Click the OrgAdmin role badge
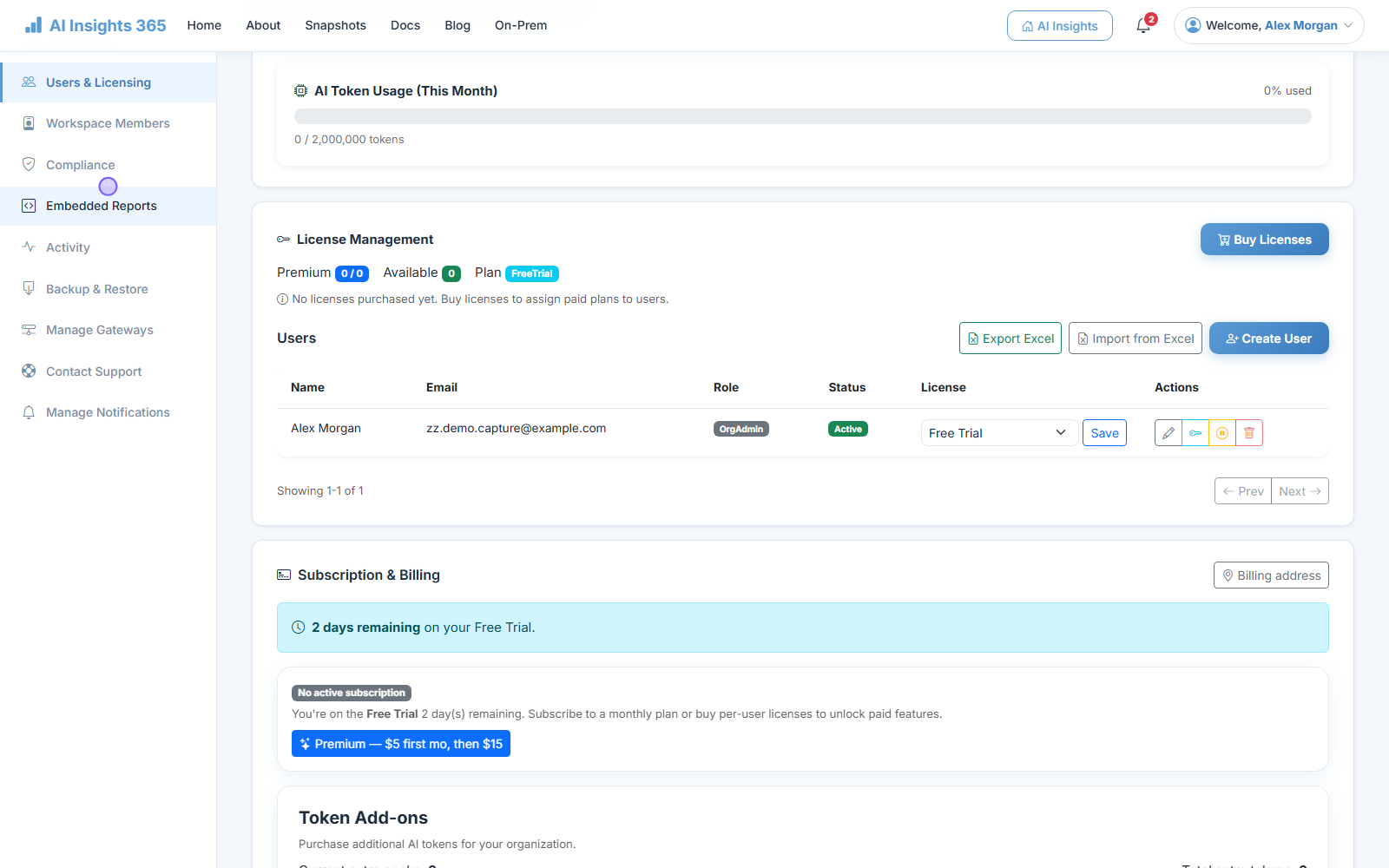This screenshot has width=1389, height=868. tap(741, 429)
